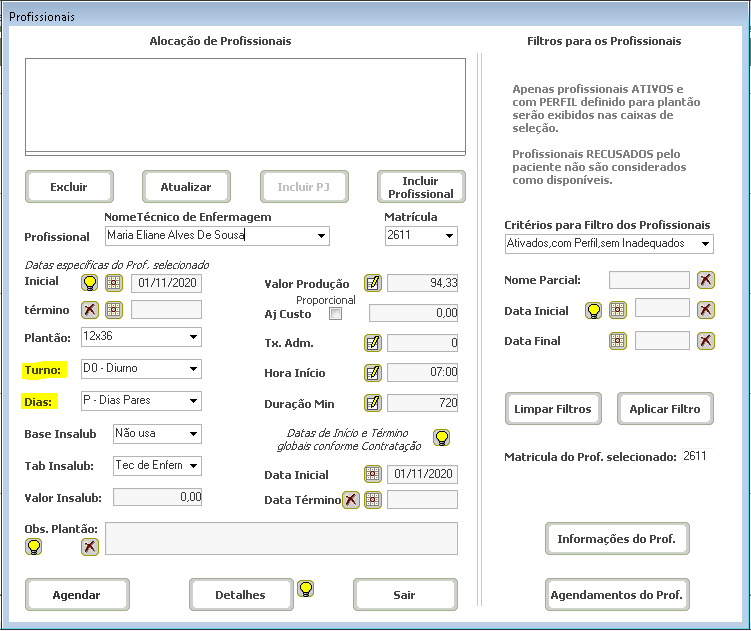
Task: Expand the Turno D0 - Diurno dropdown
Action: coord(193,369)
